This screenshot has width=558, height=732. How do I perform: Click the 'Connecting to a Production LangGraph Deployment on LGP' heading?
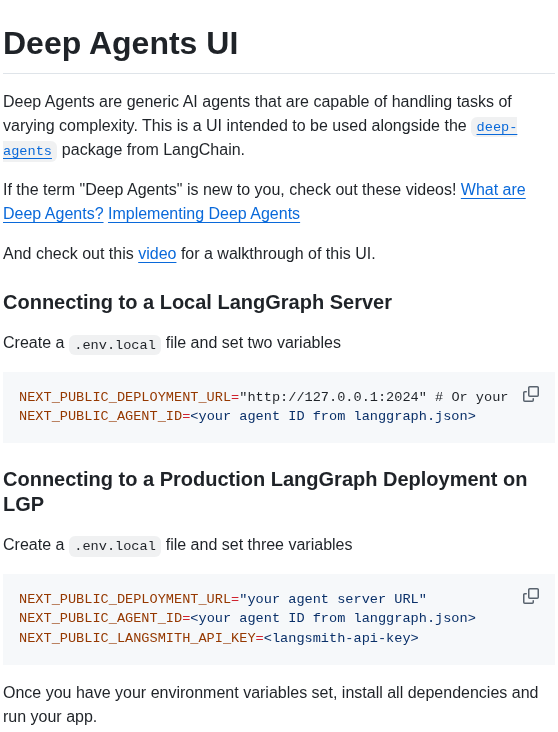[x=265, y=492]
